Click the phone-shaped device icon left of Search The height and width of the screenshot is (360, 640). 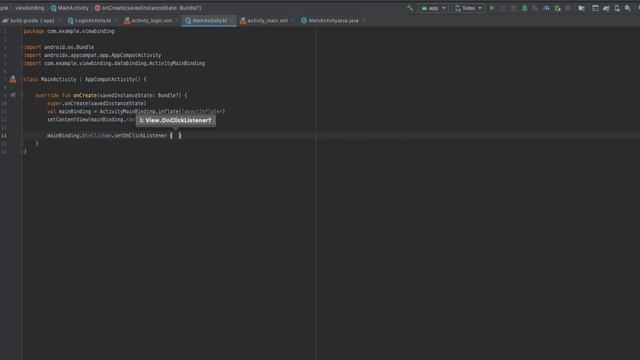pos(617,8)
